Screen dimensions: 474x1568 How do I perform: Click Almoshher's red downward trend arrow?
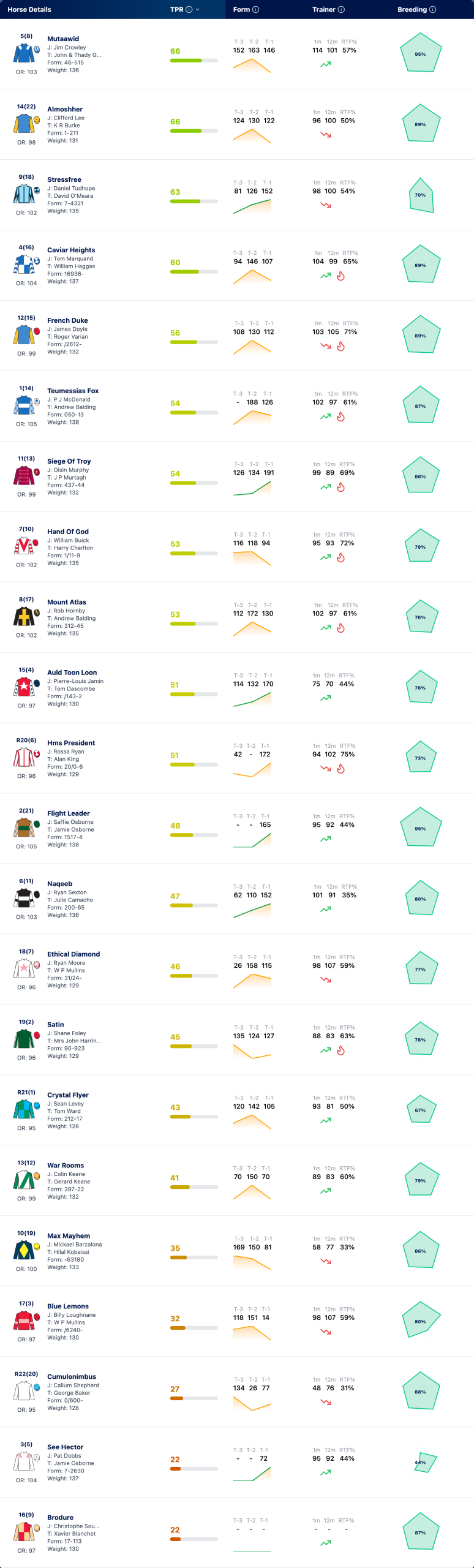(x=326, y=134)
